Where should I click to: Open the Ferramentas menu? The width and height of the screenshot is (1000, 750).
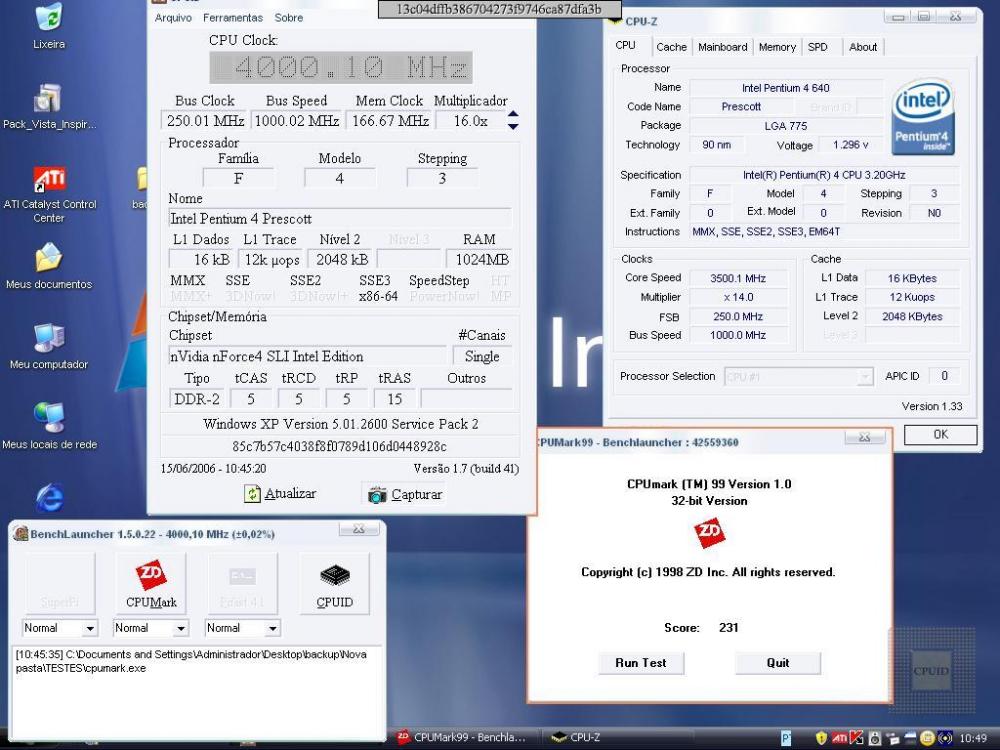point(232,18)
